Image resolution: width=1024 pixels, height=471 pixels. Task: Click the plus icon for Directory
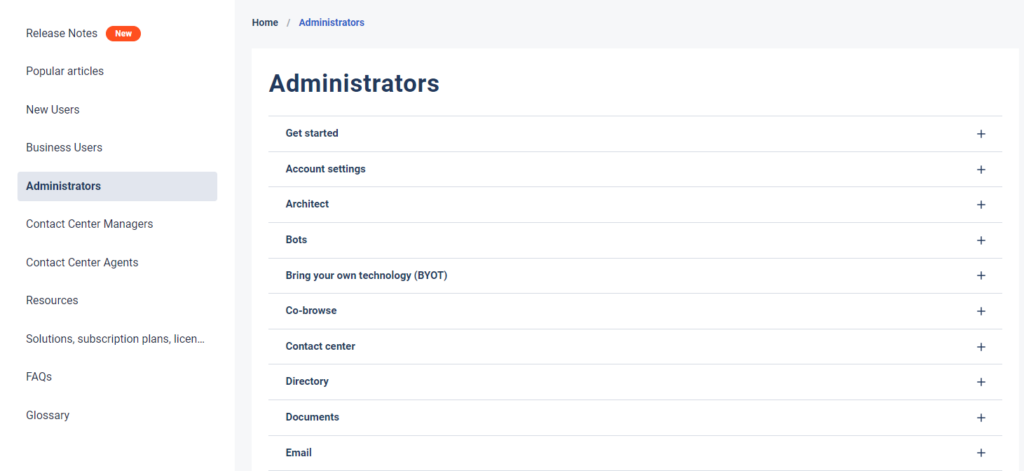click(x=980, y=382)
